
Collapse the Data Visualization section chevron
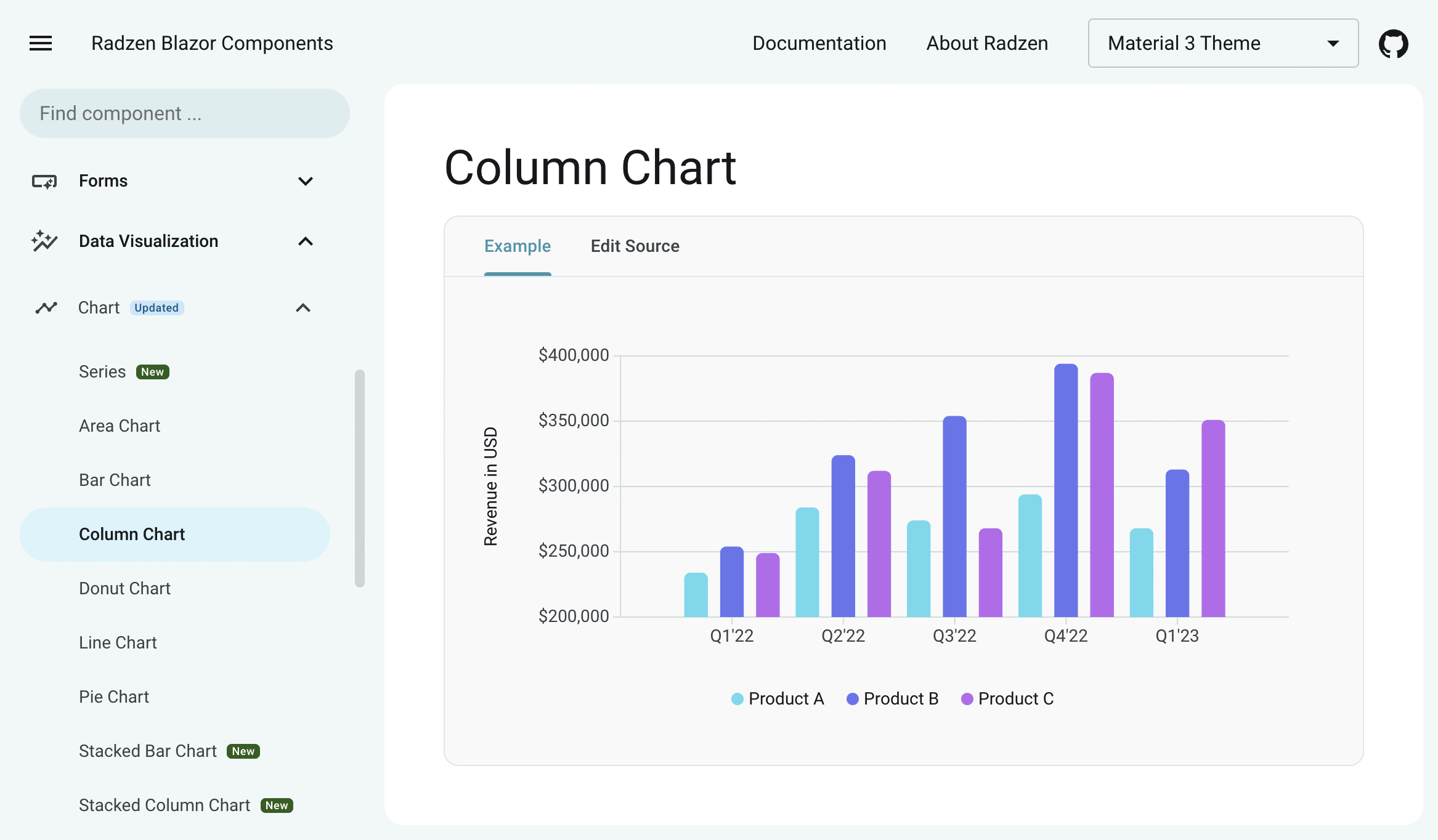[x=306, y=241]
